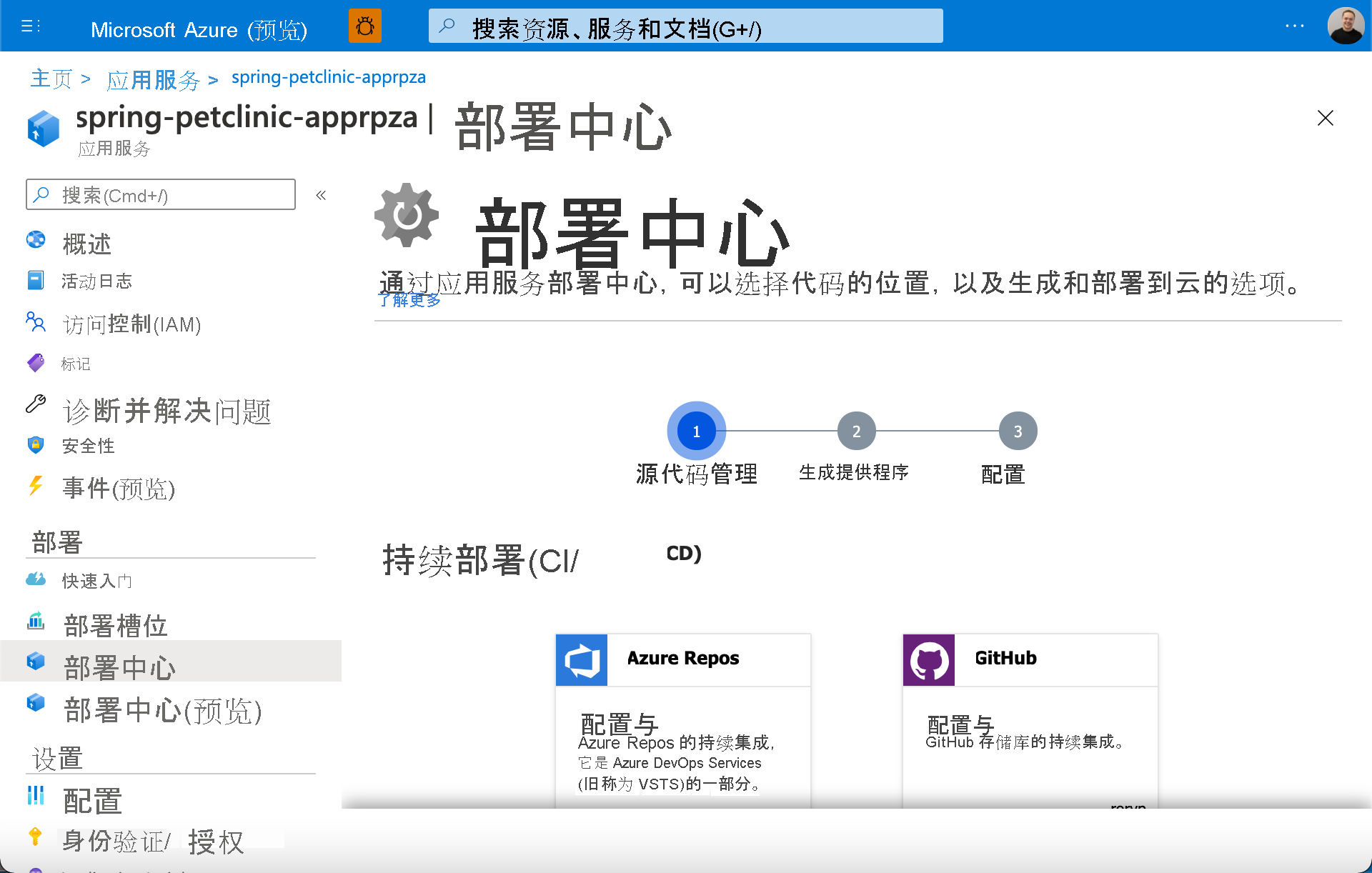Open the 安全性 security section
The height and width of the screenshot is (873, 1372).
pos(88,446)
